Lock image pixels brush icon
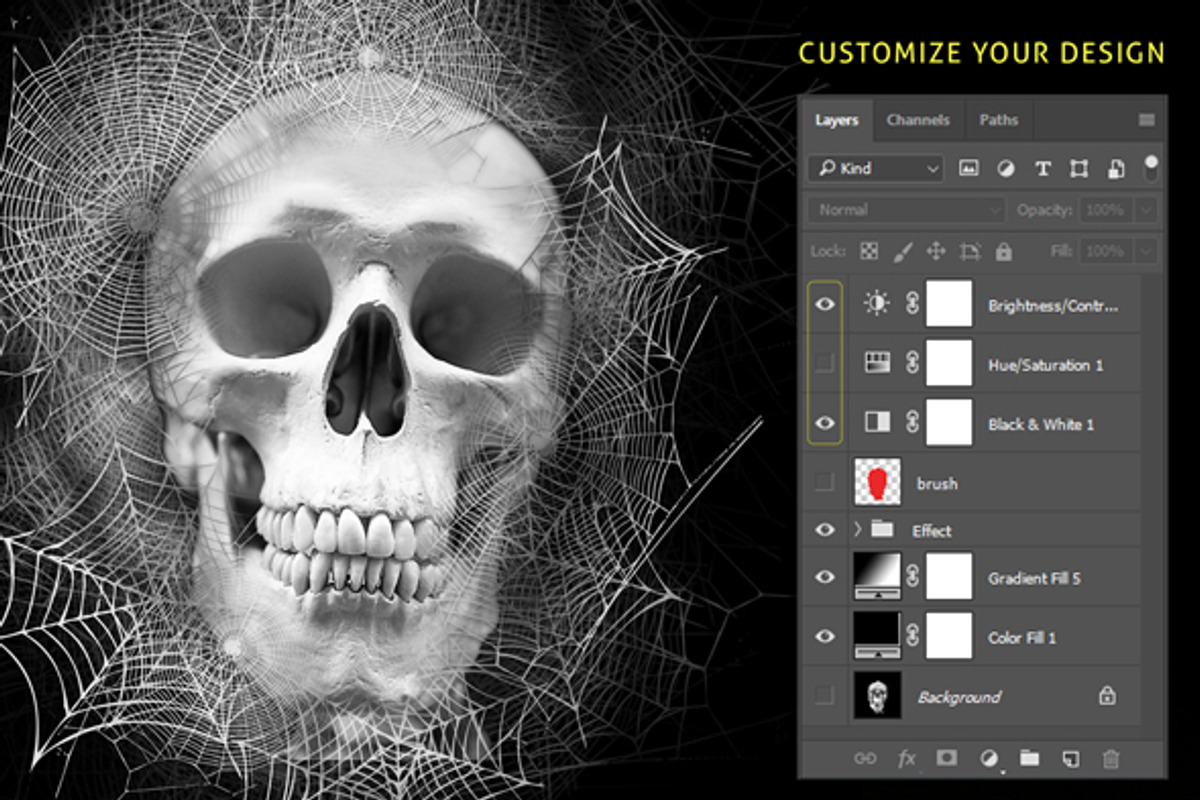The height and width of the screenshot is (800, 1200). 902,251
